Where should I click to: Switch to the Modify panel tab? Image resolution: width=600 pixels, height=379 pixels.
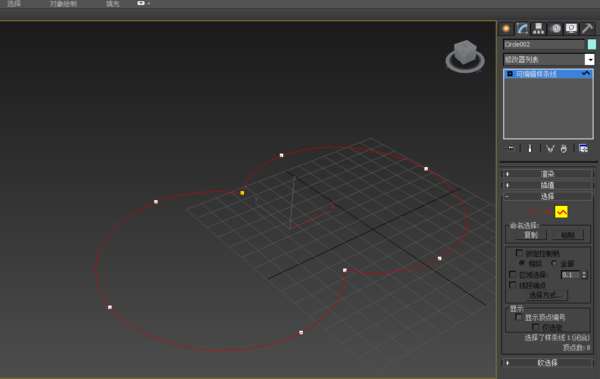point(522,29)
